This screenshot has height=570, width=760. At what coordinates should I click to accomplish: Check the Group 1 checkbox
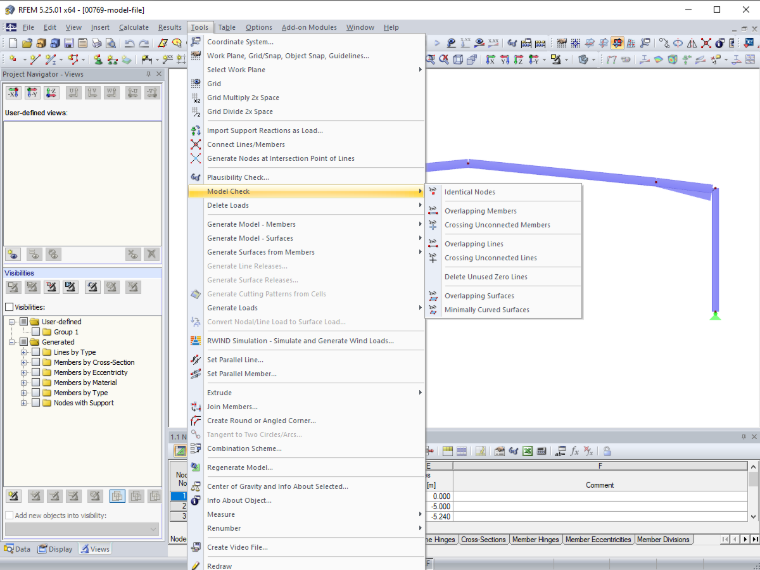[36, 332]
